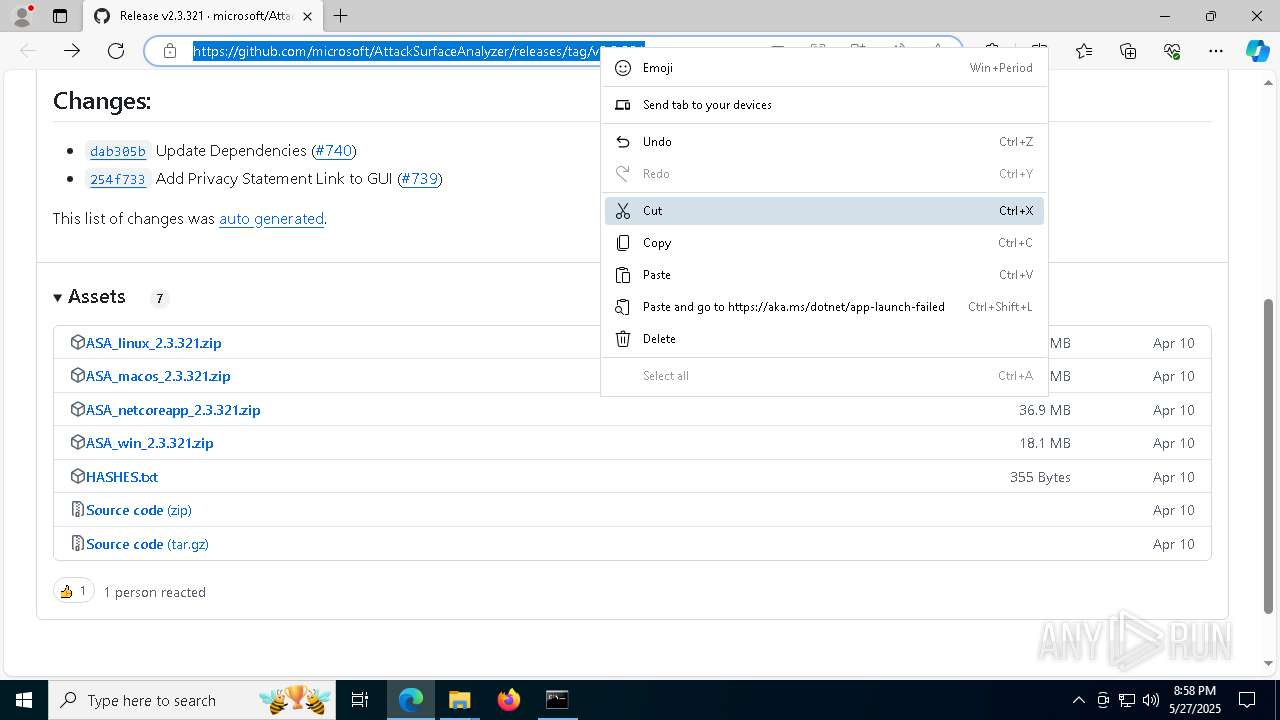Download ASA_win_2.3.321.zip
This screenshot has width=1280, height=720.
point(150,443)
